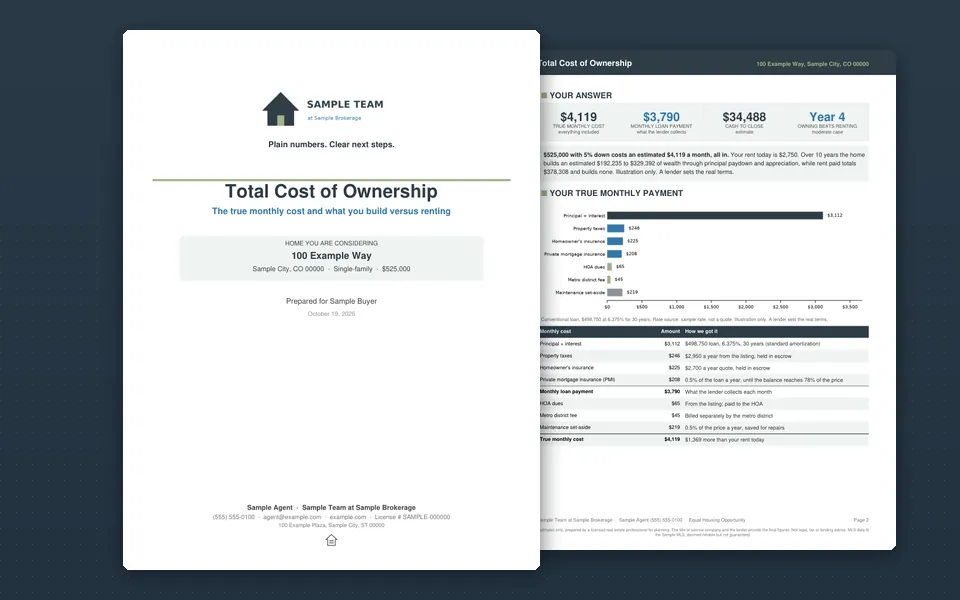The height and width of the screenshot is (600, 960).
Task: Click the bold '100 Example Way' address on cover
Action: coord(331,256)
